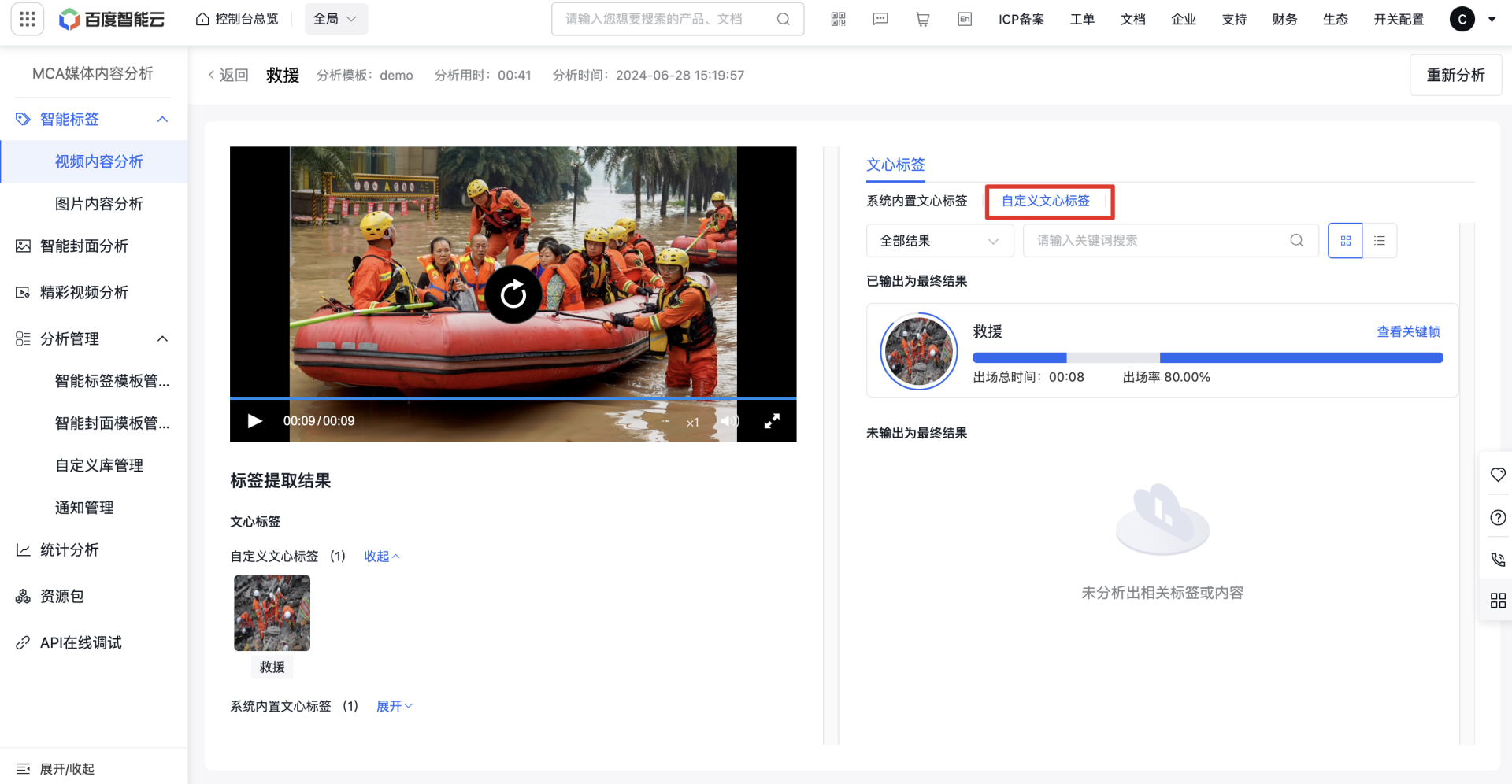1512x784 pixels.
Task: Expand the account dropdown arrow
Action: [x=1492, y=20]
